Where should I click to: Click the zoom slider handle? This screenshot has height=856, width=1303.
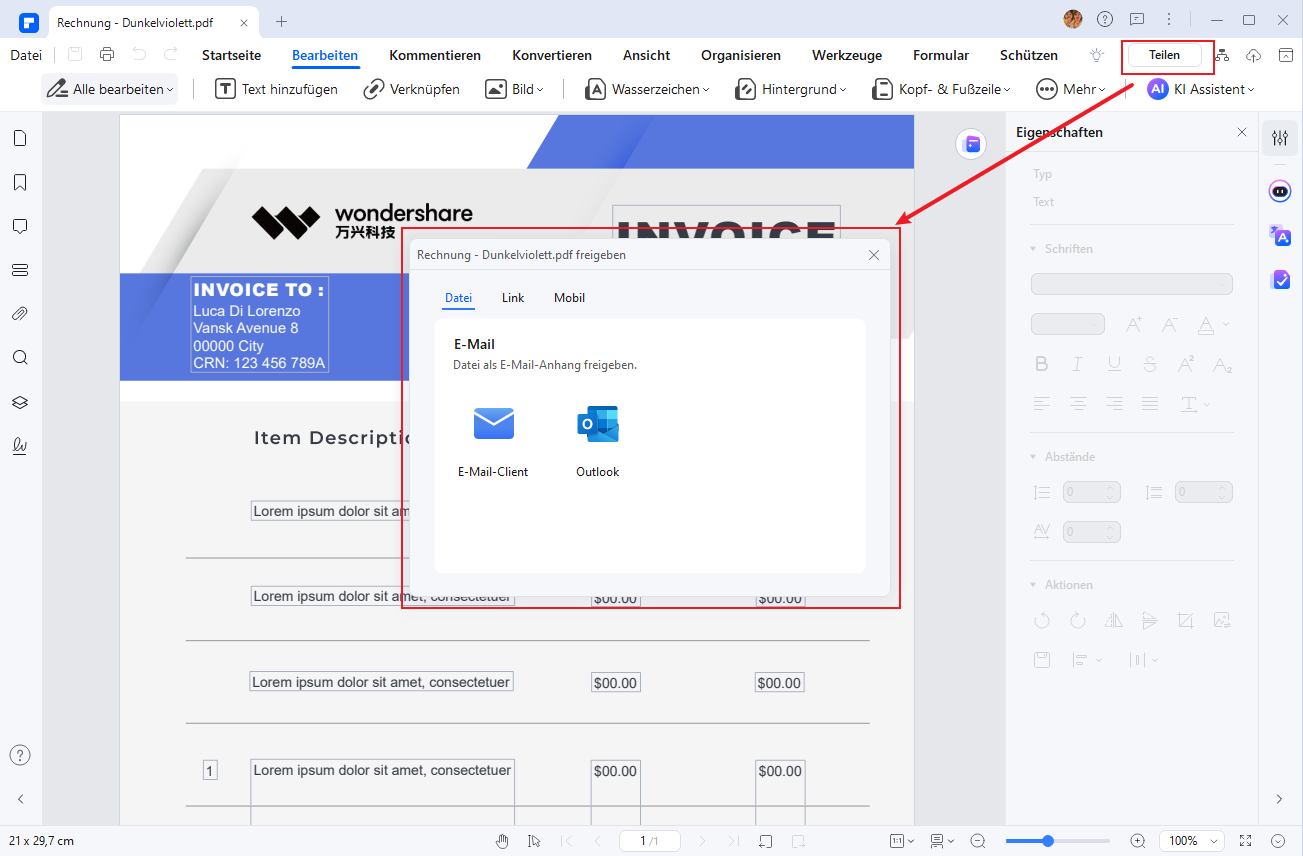click(x=1048, y=841)
